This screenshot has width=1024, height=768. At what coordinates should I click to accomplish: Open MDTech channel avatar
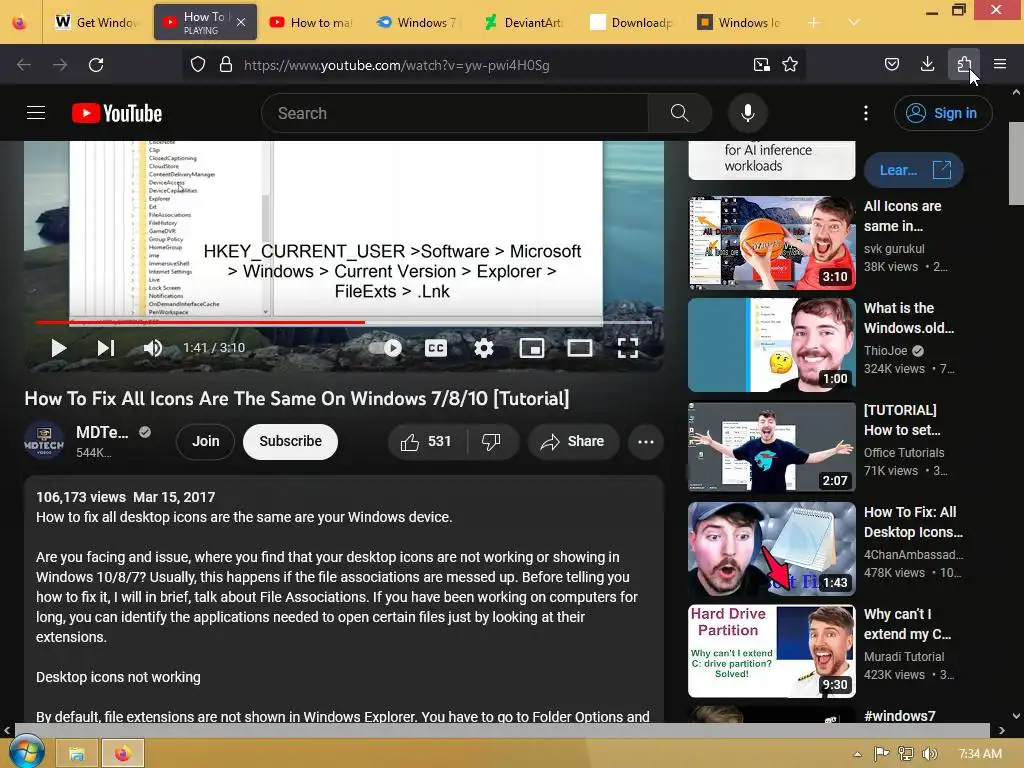pos(44,441)
